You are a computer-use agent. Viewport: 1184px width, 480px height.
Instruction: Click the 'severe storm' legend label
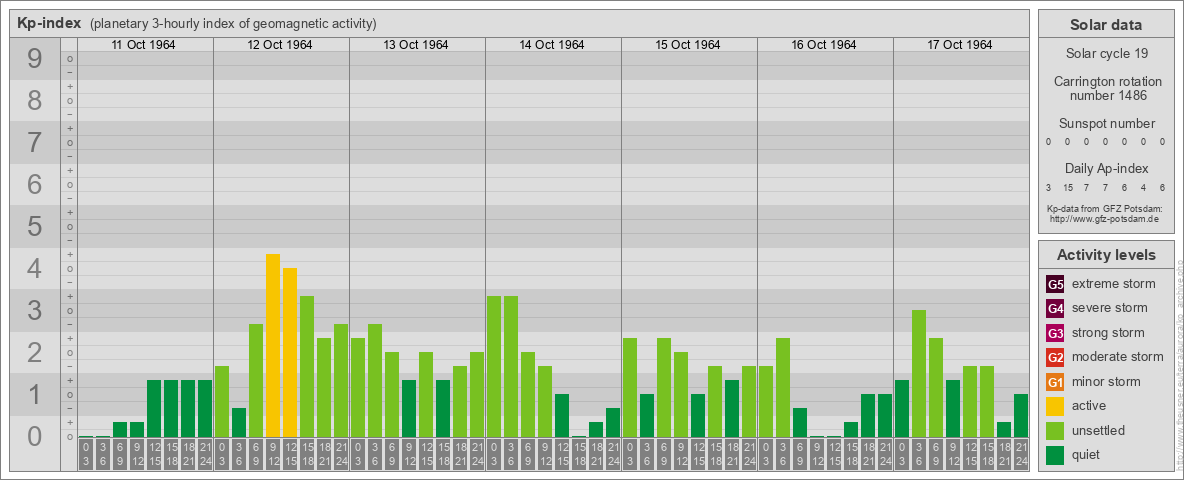[x=1110, y=308]
